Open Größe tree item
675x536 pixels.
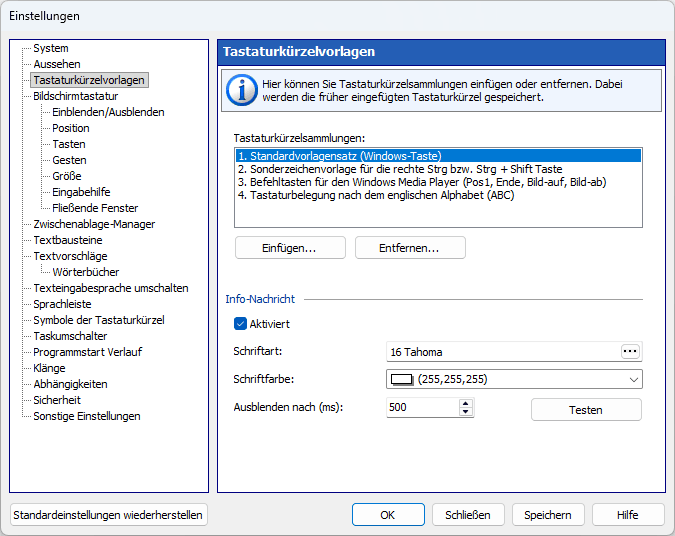(x=67, y=176)
